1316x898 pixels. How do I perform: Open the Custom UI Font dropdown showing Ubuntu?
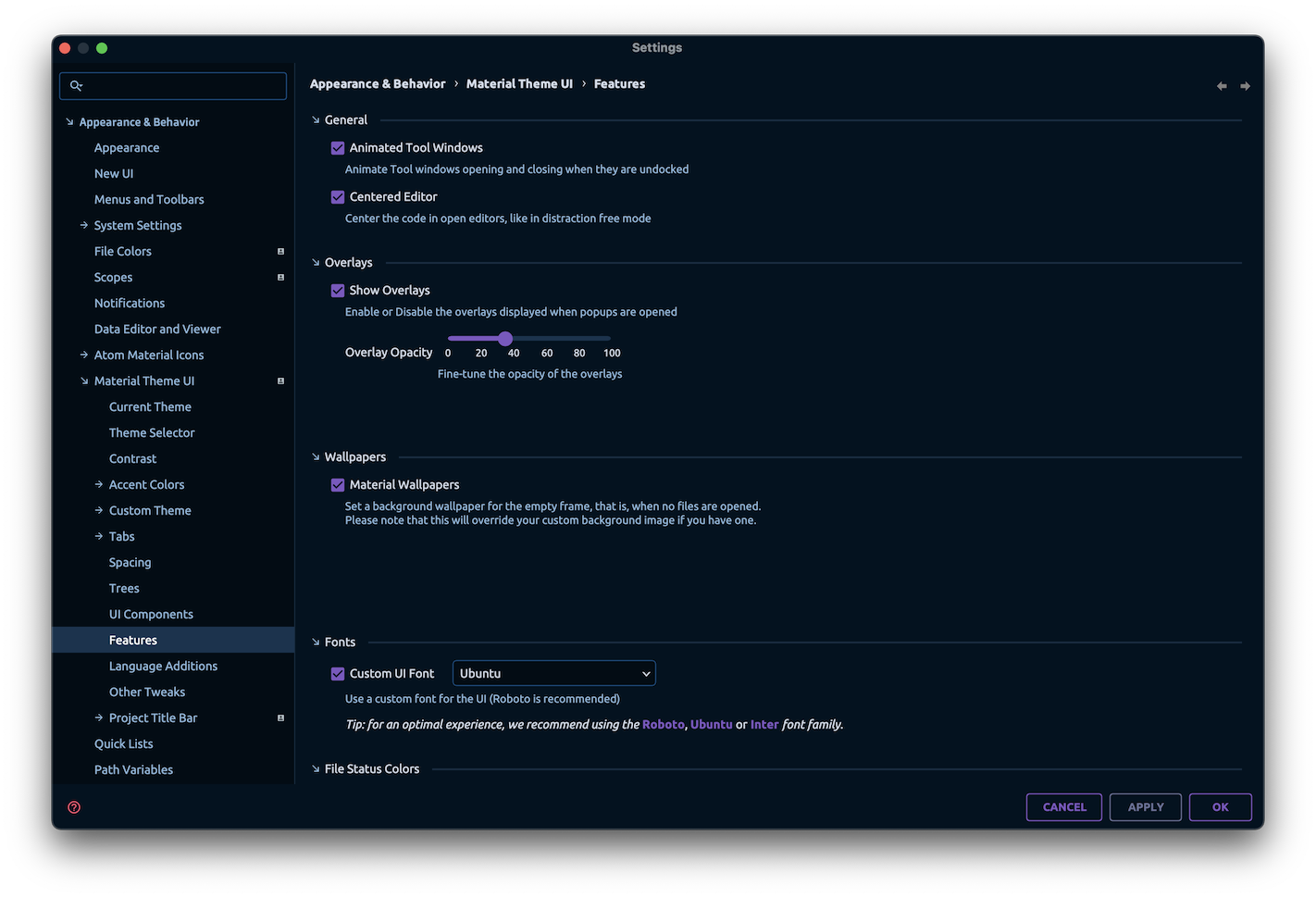click(x=553, y=673)
